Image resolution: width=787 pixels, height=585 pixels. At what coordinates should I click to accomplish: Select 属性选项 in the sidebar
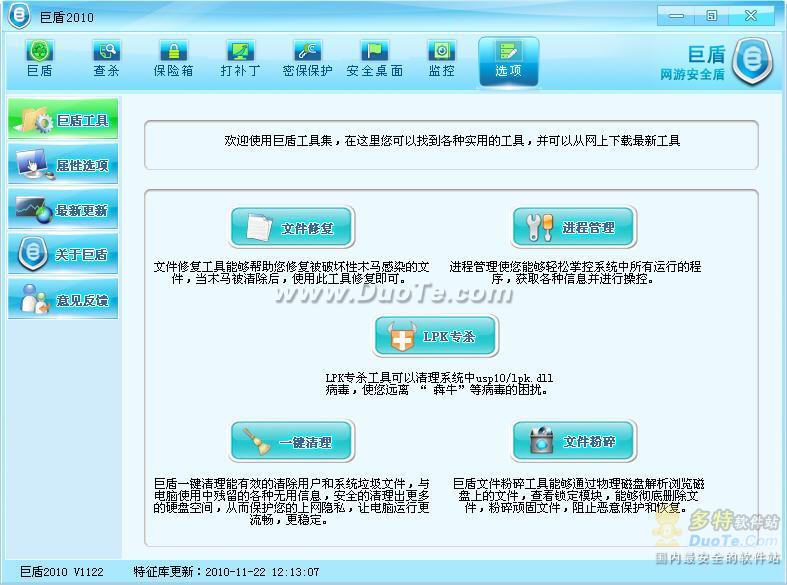[63, 164]
